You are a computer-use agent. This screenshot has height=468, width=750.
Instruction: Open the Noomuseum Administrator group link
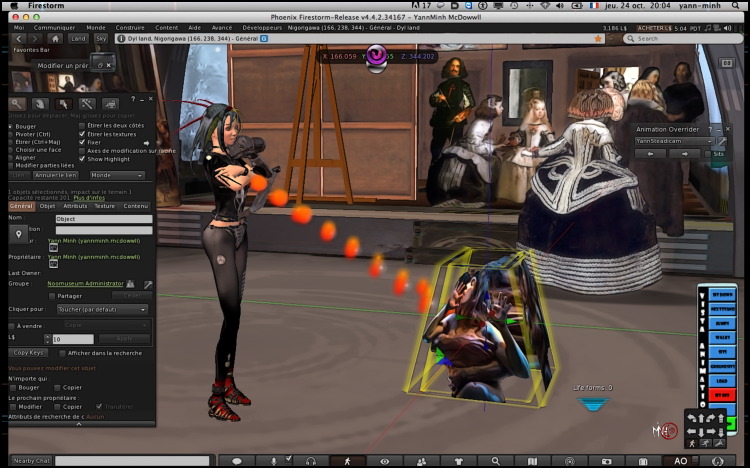85,284
